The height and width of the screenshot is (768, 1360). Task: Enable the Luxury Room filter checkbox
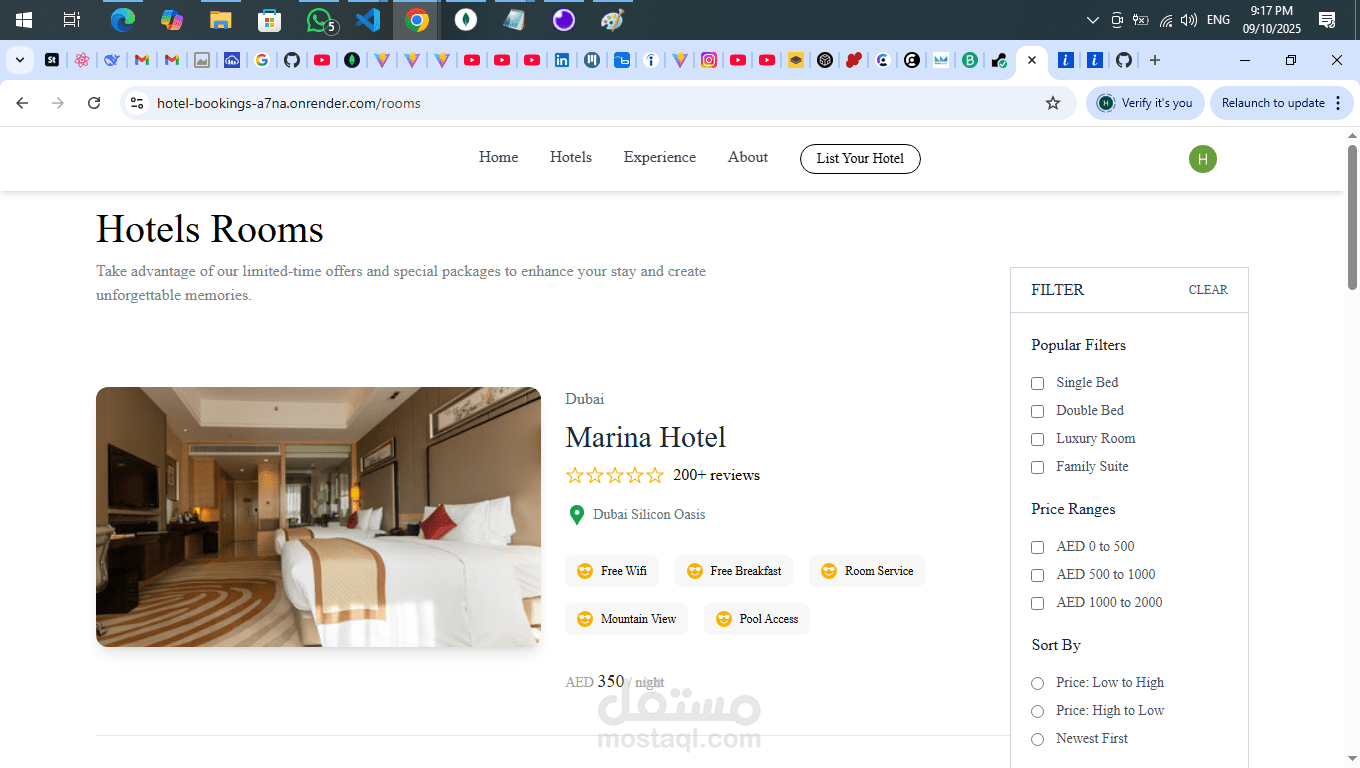coord(1037,439)
